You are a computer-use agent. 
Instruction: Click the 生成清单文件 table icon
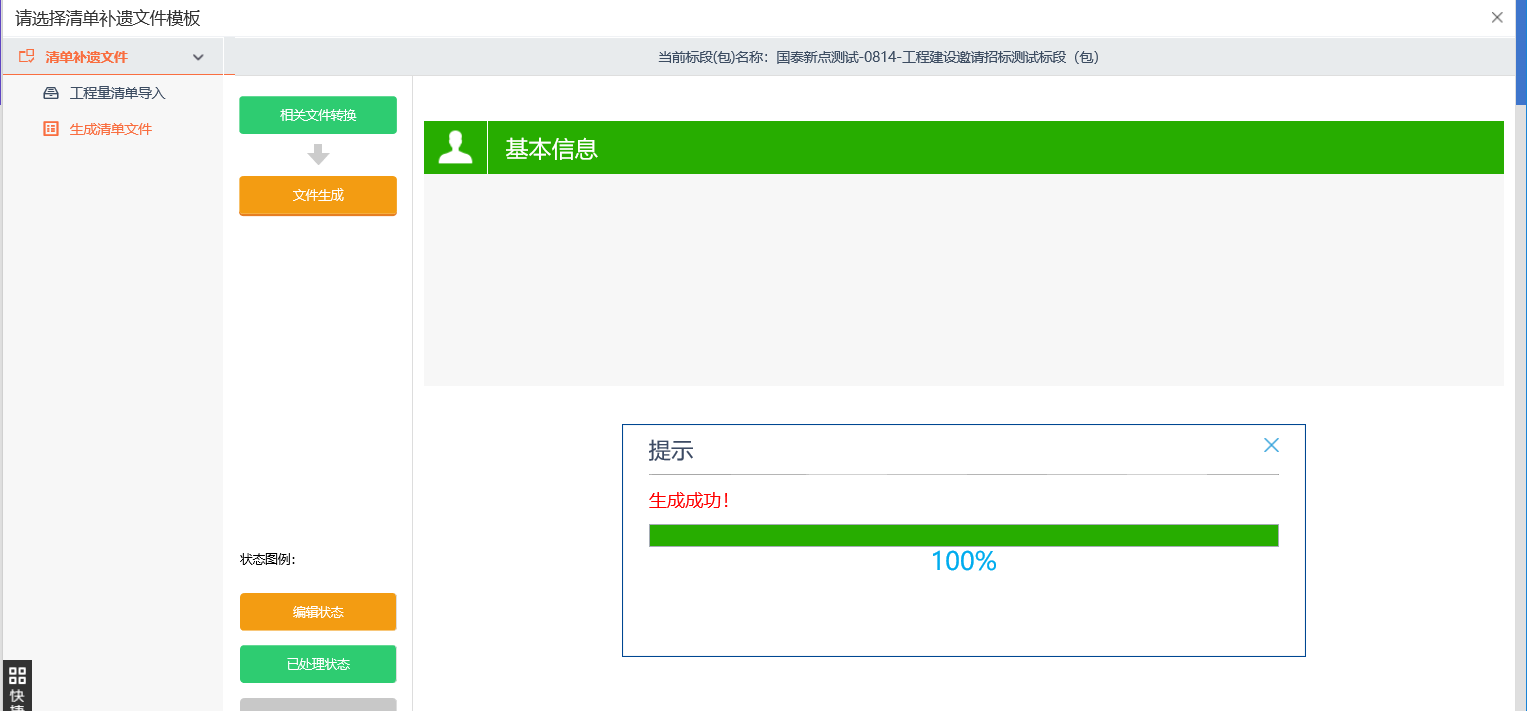tap(51, 129)
